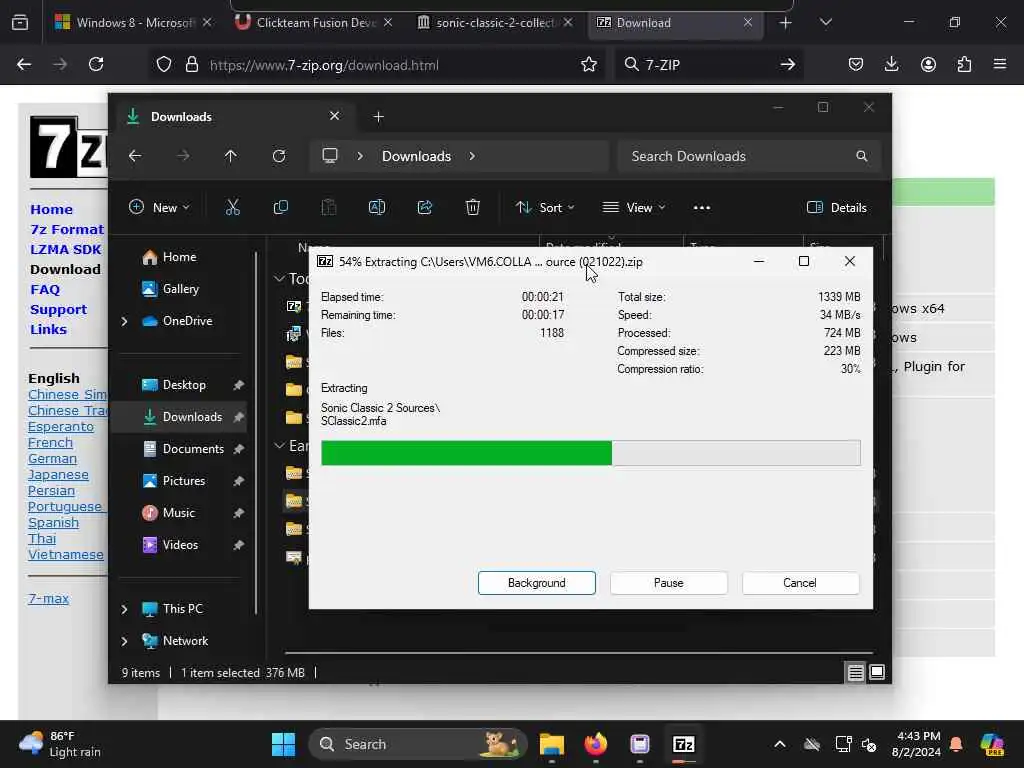Viewport: 1024px width, 768px height.
Task: Open a new Firefox tab
Action: tap(786, 23)
